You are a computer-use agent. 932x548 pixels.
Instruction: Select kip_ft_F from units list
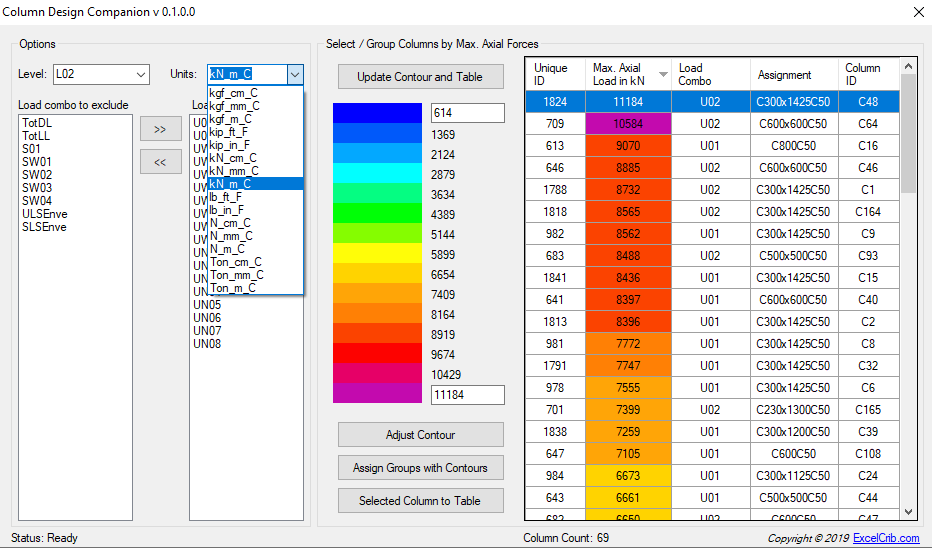pyautogui.click(x=230, y=132)
